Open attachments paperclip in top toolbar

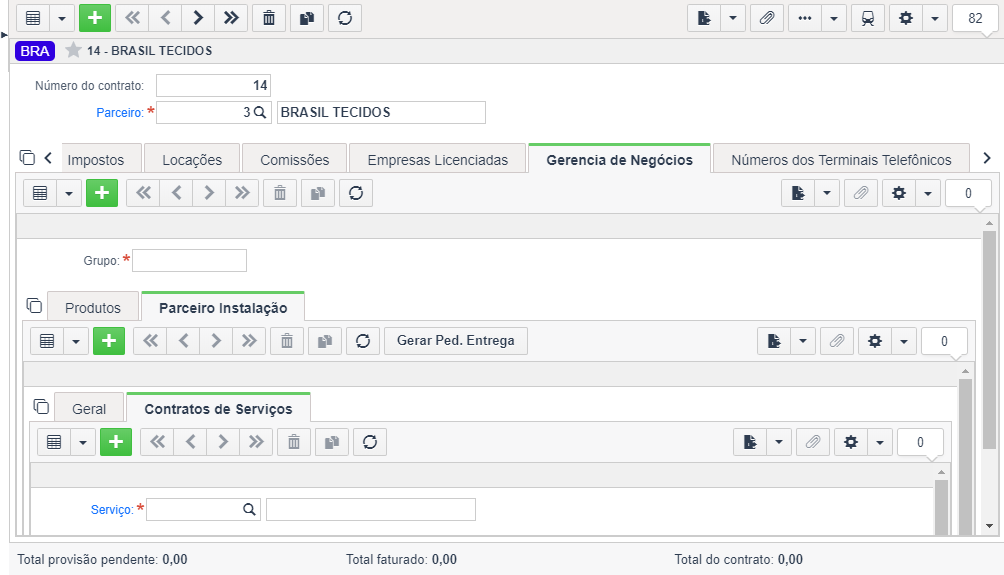(x=766, y=18)
